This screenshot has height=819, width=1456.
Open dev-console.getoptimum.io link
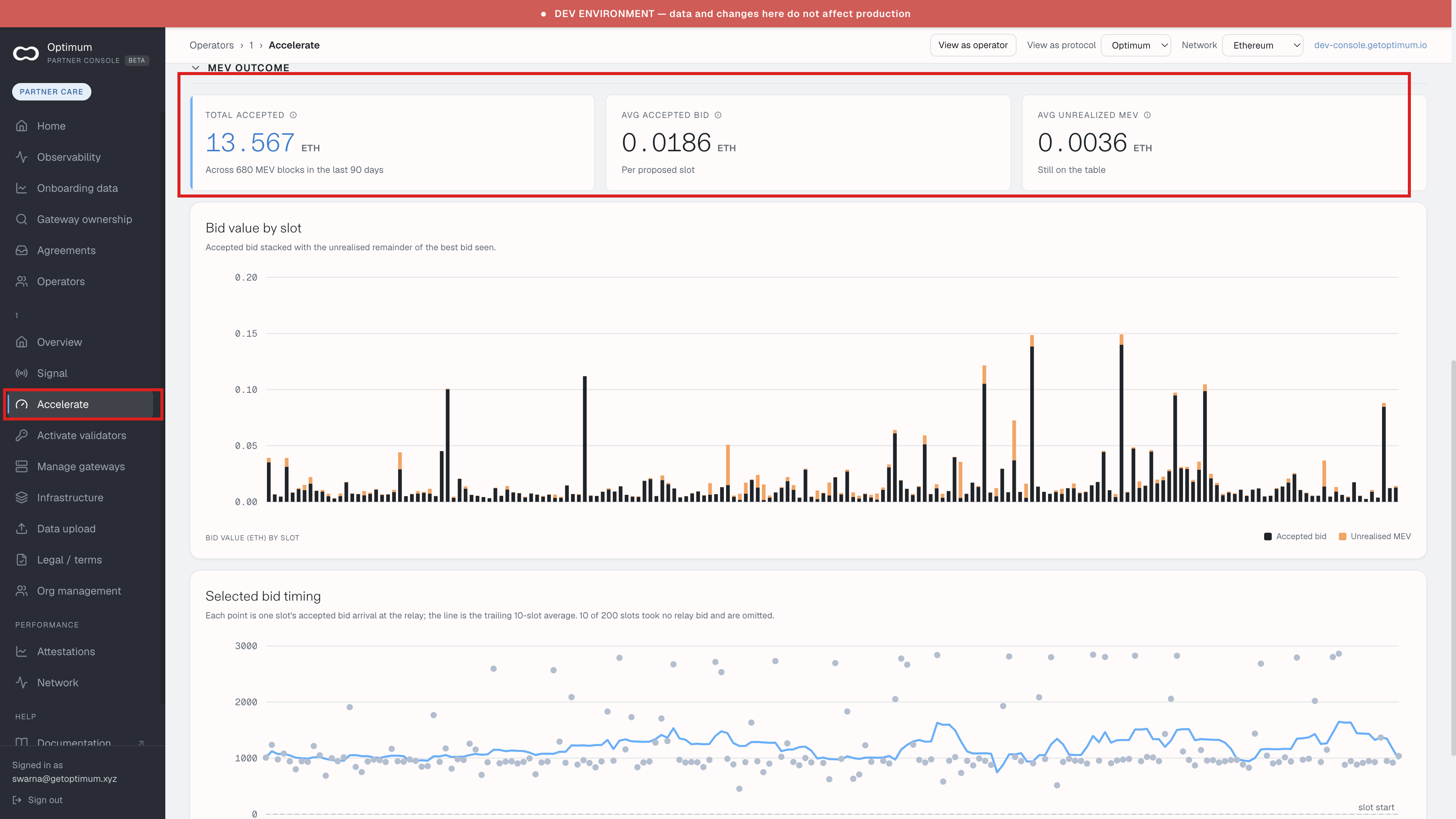click(1370, 45)
